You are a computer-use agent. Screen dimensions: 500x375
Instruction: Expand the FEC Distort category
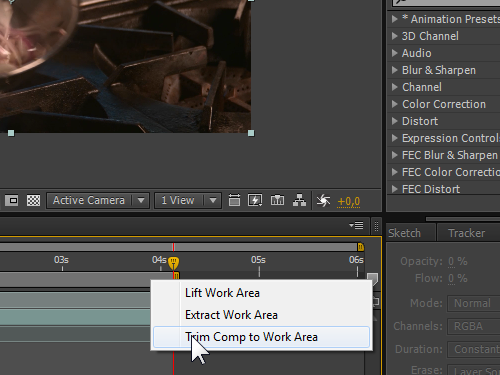click(395, 189)
